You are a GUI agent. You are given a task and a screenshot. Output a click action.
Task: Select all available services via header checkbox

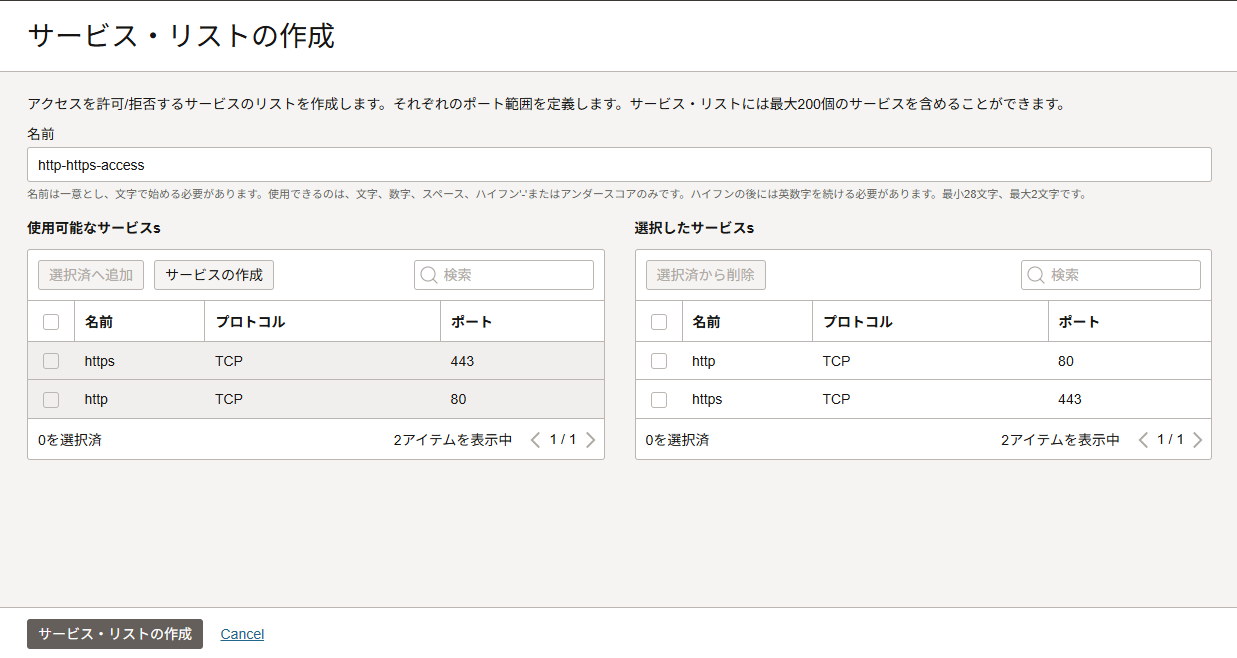51,322
